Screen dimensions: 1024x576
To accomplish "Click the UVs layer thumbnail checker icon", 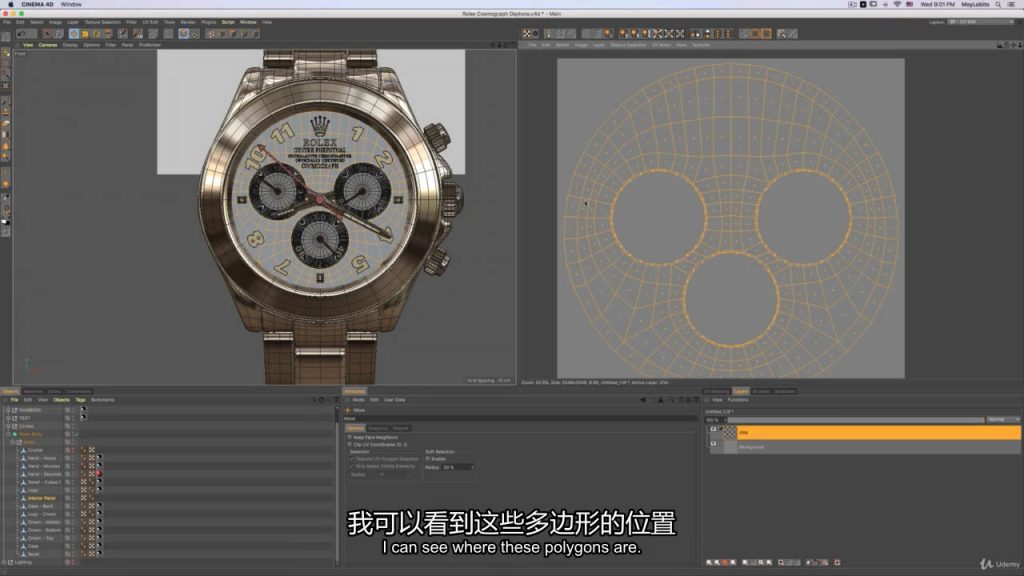I will pos(729,432).
